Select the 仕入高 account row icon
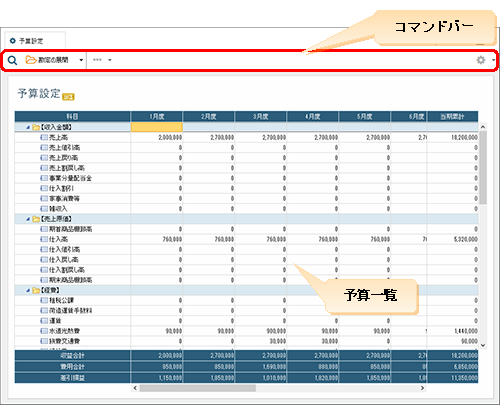 44,239
